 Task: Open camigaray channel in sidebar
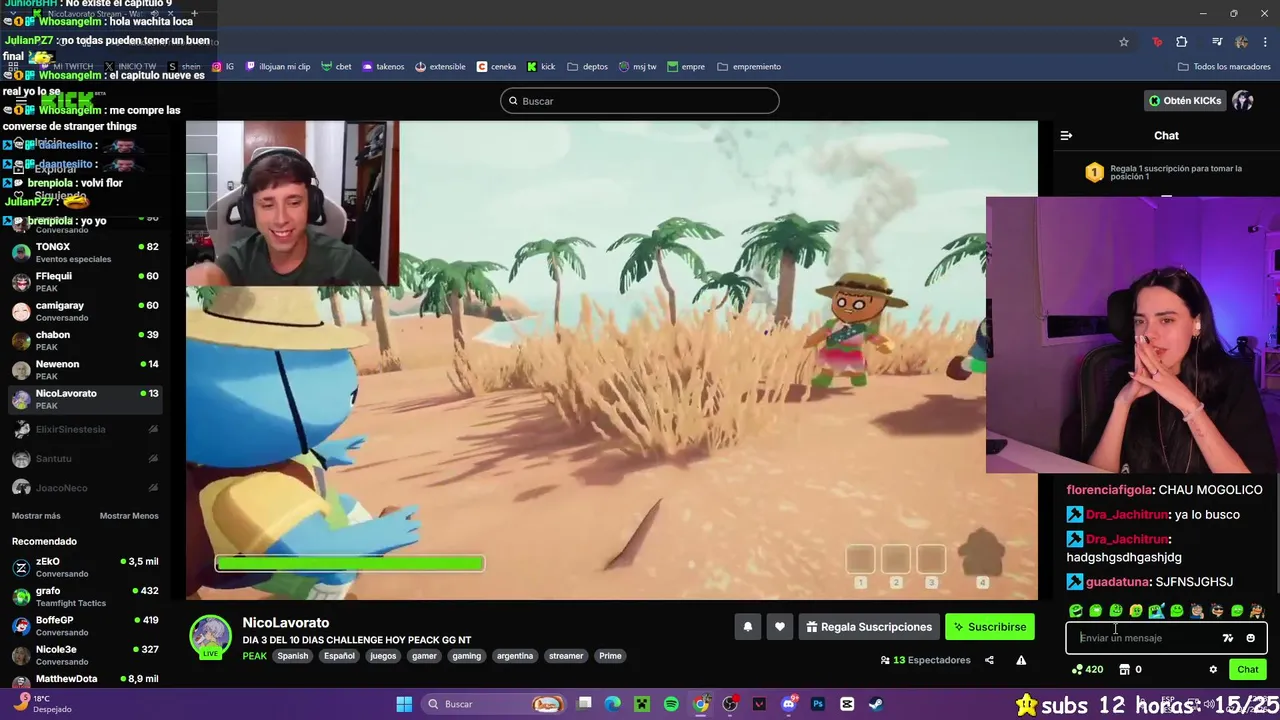pyautogui.click(x=85, y=311)
